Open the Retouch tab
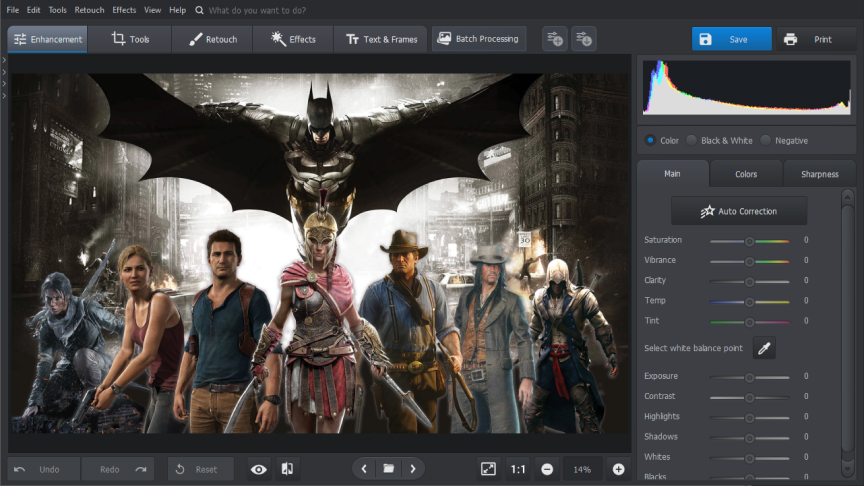 click(212, 39)
